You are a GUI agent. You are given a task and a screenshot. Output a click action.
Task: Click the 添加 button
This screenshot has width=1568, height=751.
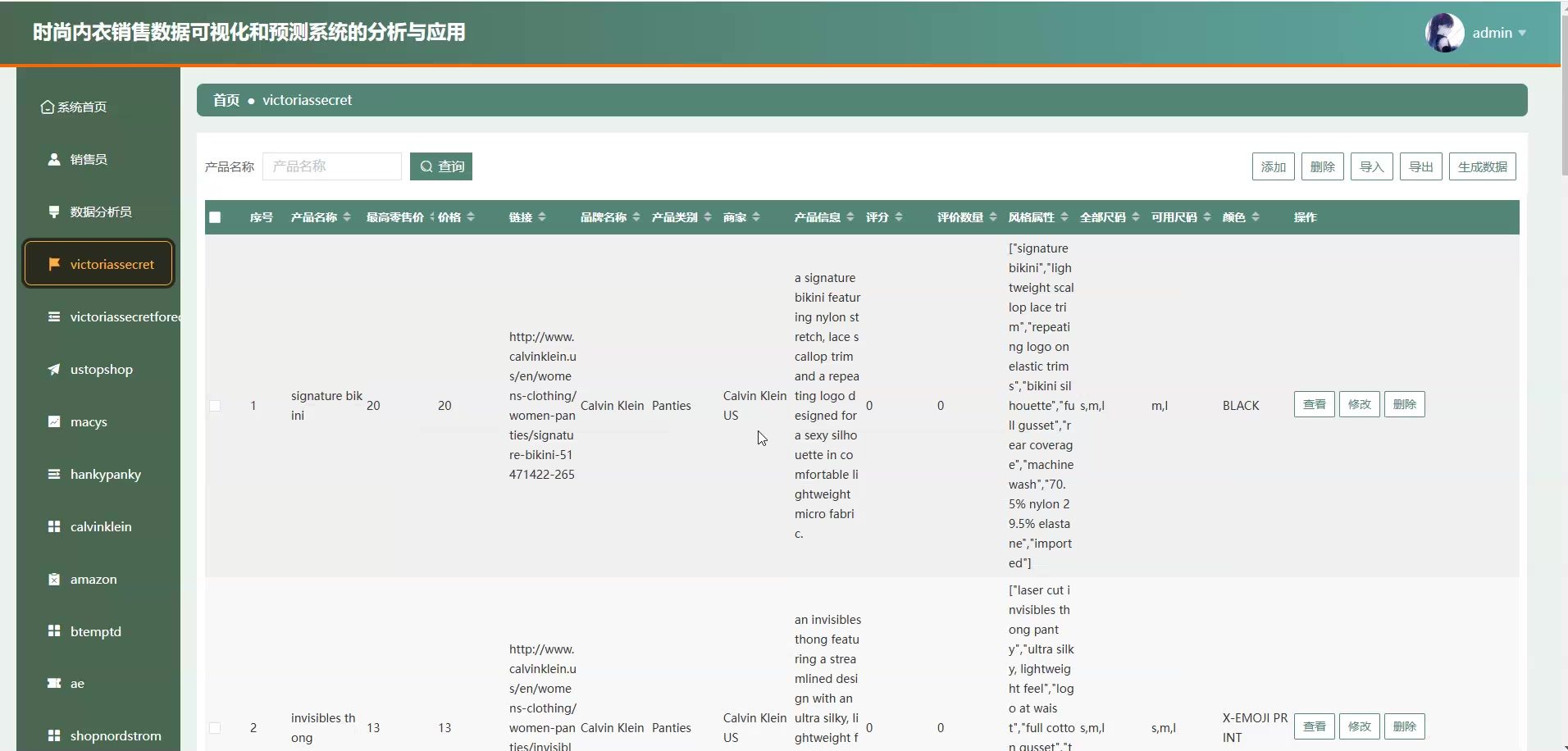(1274, 166)
